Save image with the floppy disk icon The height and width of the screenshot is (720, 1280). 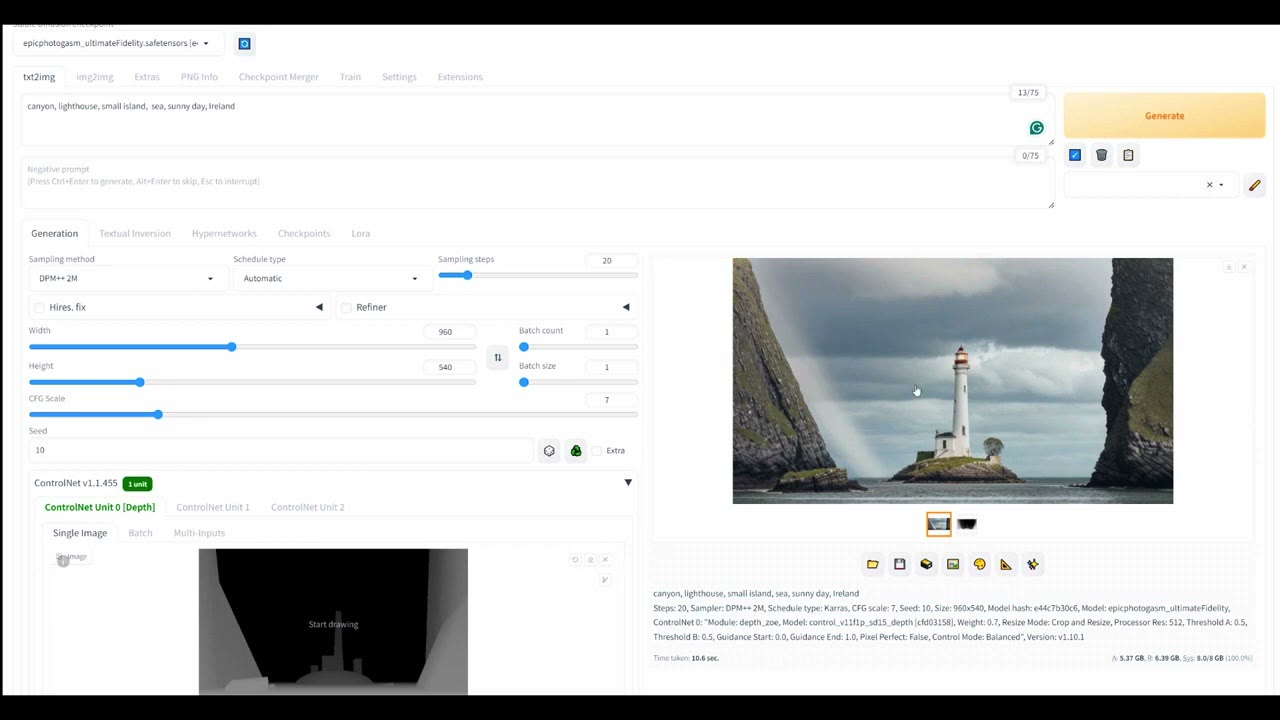pos(900,564)
